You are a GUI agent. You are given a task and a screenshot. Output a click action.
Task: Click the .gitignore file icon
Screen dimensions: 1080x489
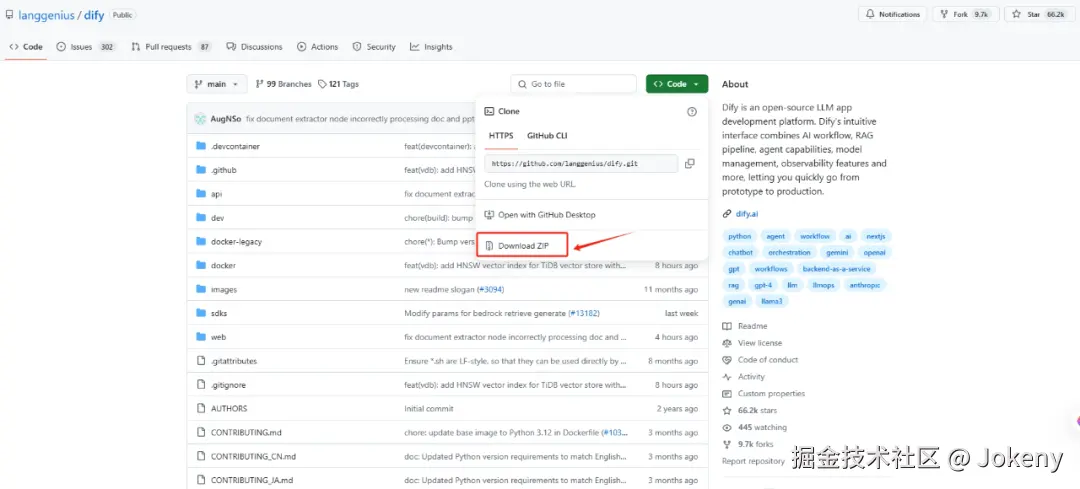click(x=201, y=385)
